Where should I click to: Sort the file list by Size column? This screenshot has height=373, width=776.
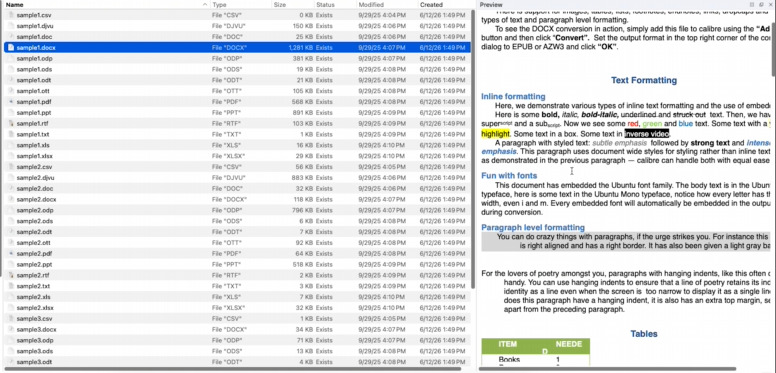pos(293,4)
